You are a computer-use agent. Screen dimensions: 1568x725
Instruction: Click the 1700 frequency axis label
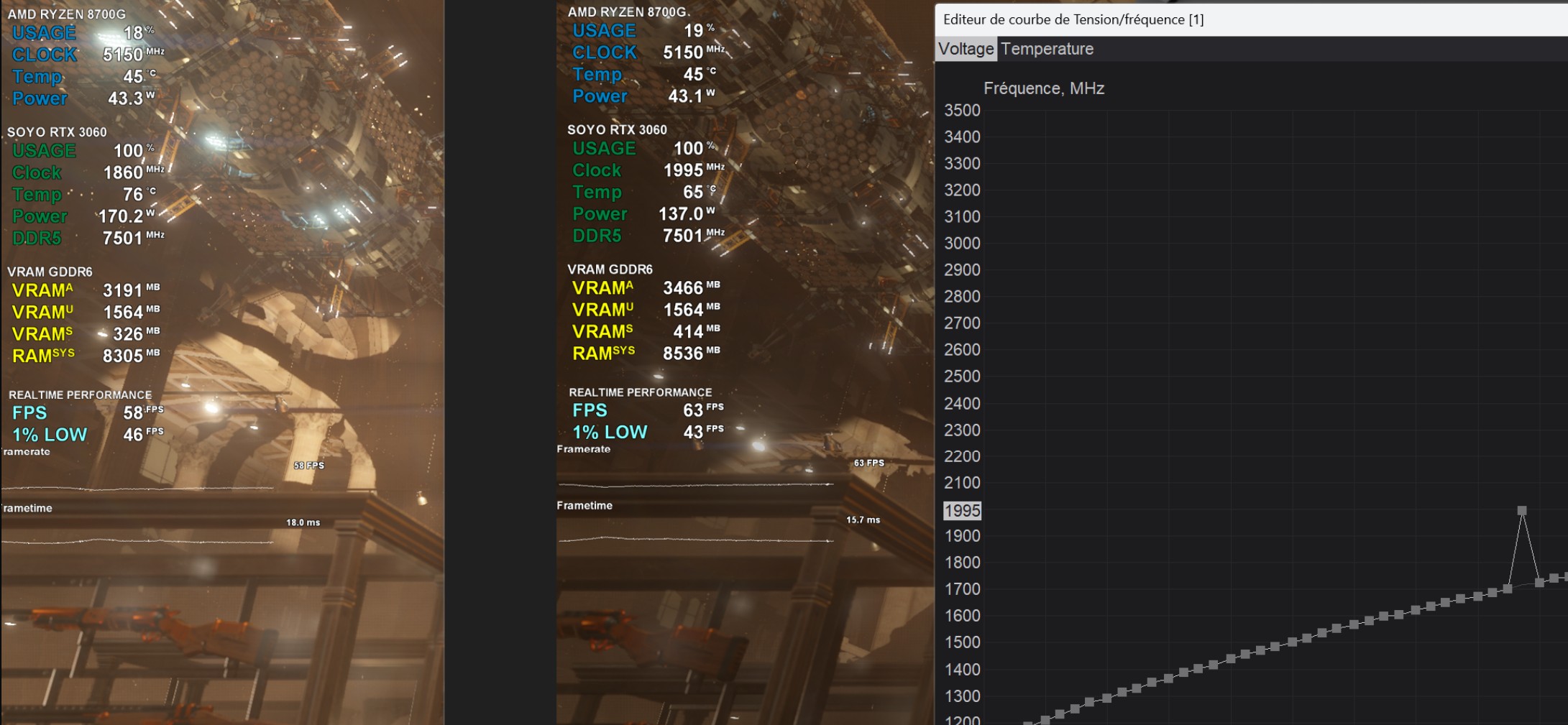pos(962,589)
